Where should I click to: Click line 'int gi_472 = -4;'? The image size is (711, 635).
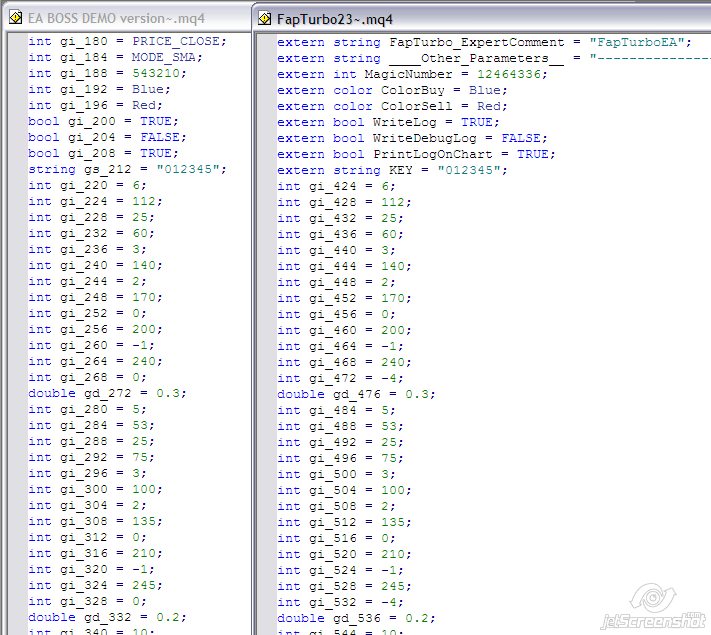pos(340,378)
